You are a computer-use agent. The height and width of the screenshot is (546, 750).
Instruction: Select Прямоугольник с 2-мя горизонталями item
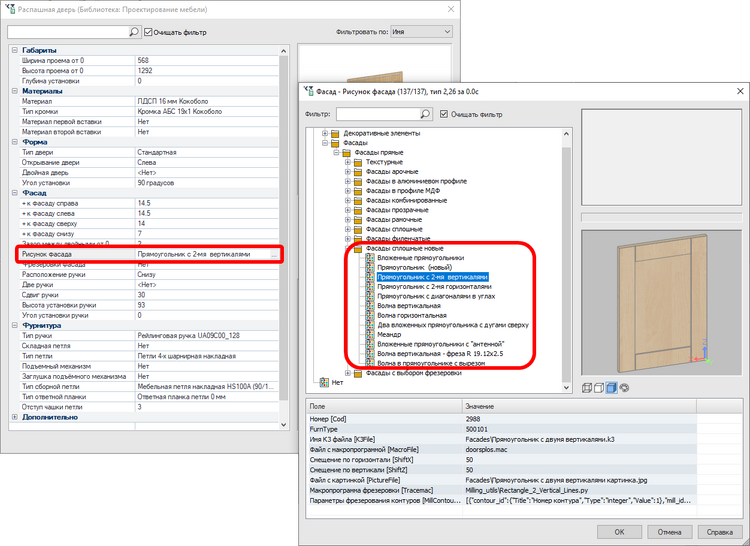click(434, 286)
